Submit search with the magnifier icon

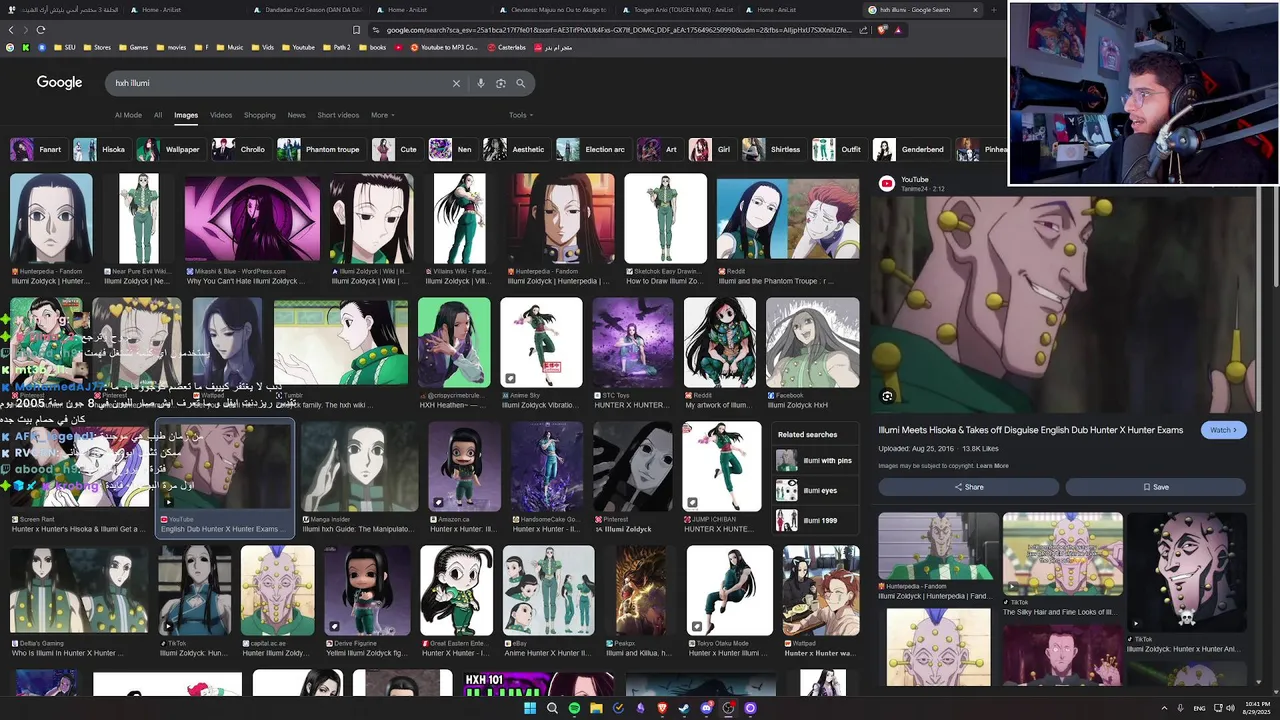tap(520, 83)
